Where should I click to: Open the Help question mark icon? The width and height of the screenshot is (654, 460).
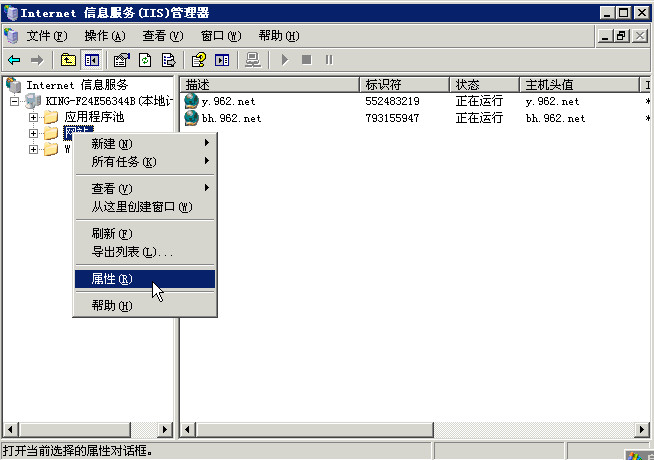199,60
